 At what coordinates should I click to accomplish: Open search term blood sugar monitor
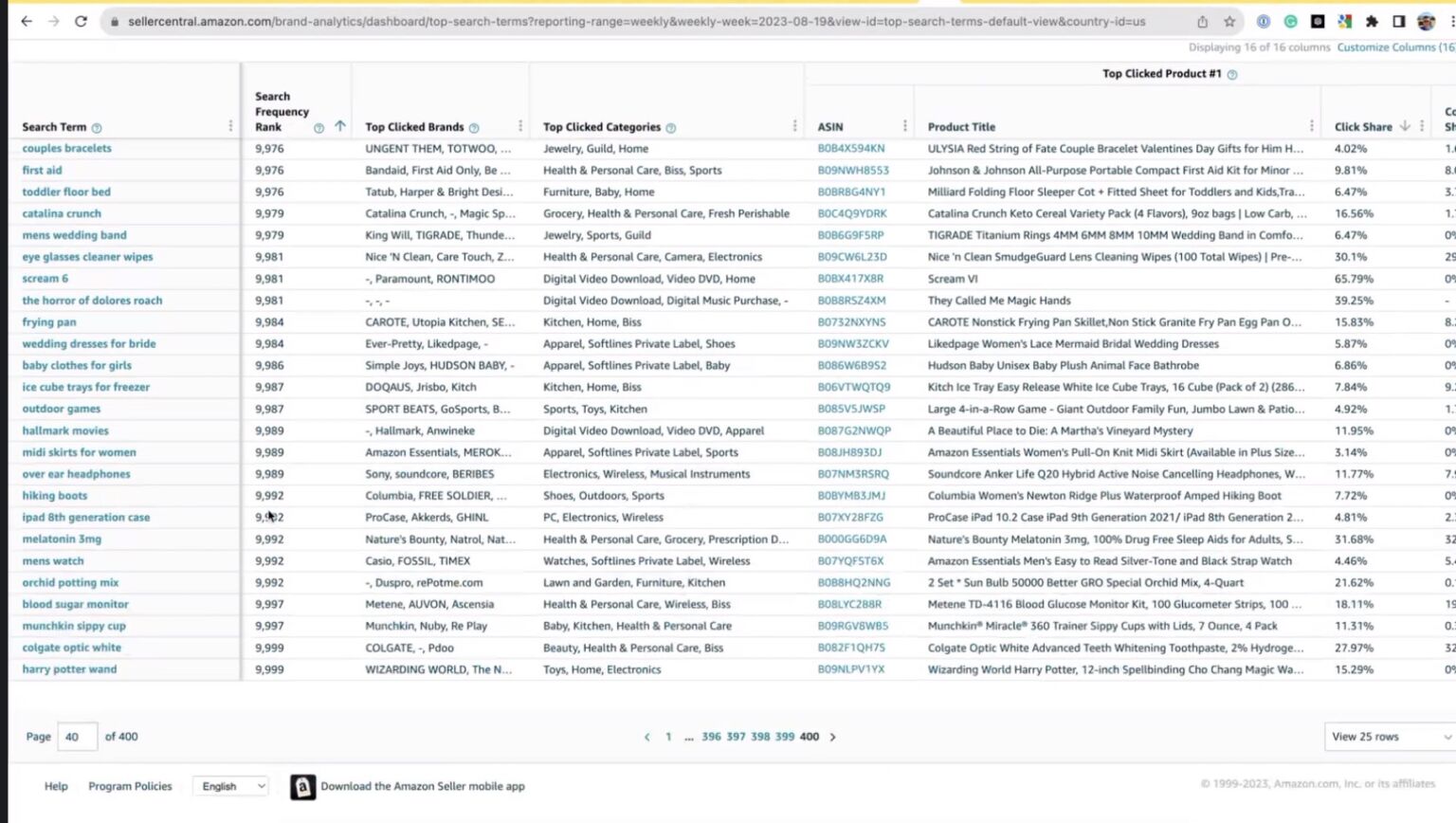pos(75,604)
